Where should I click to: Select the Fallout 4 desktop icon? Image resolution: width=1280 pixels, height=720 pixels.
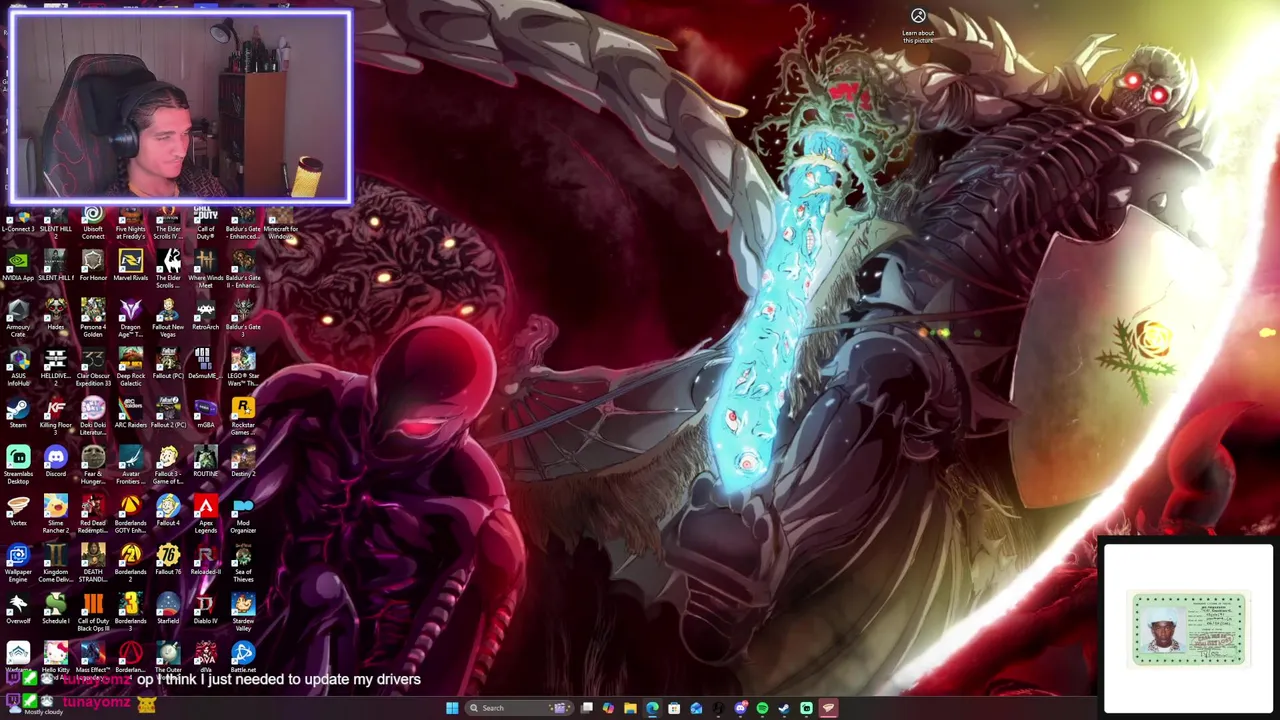coord(168,512)
